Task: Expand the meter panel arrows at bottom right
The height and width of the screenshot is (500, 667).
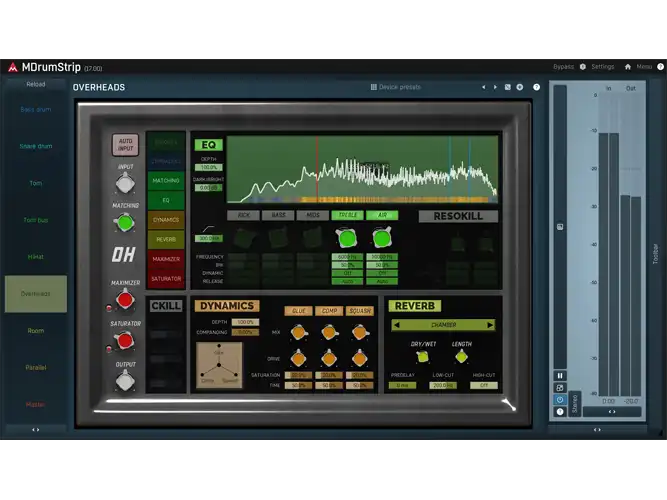Action: click(597, 430)
